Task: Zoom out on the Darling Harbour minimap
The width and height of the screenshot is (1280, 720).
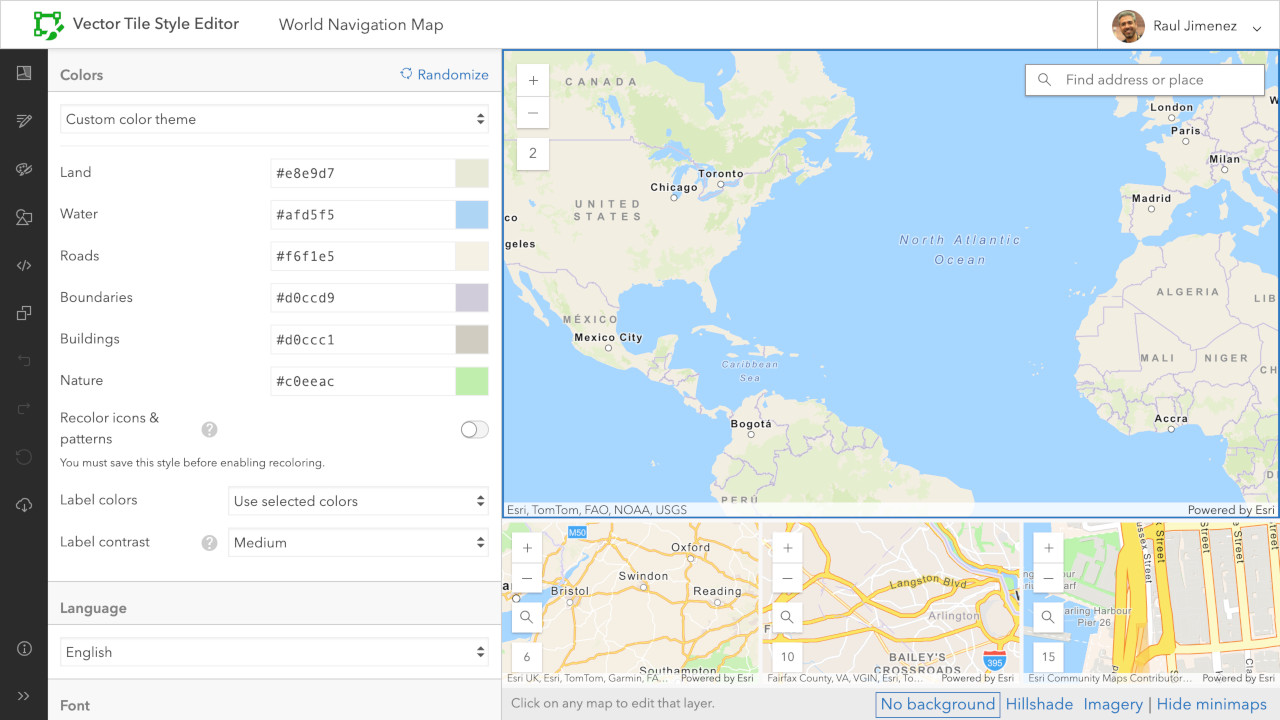Action: 1048,578
